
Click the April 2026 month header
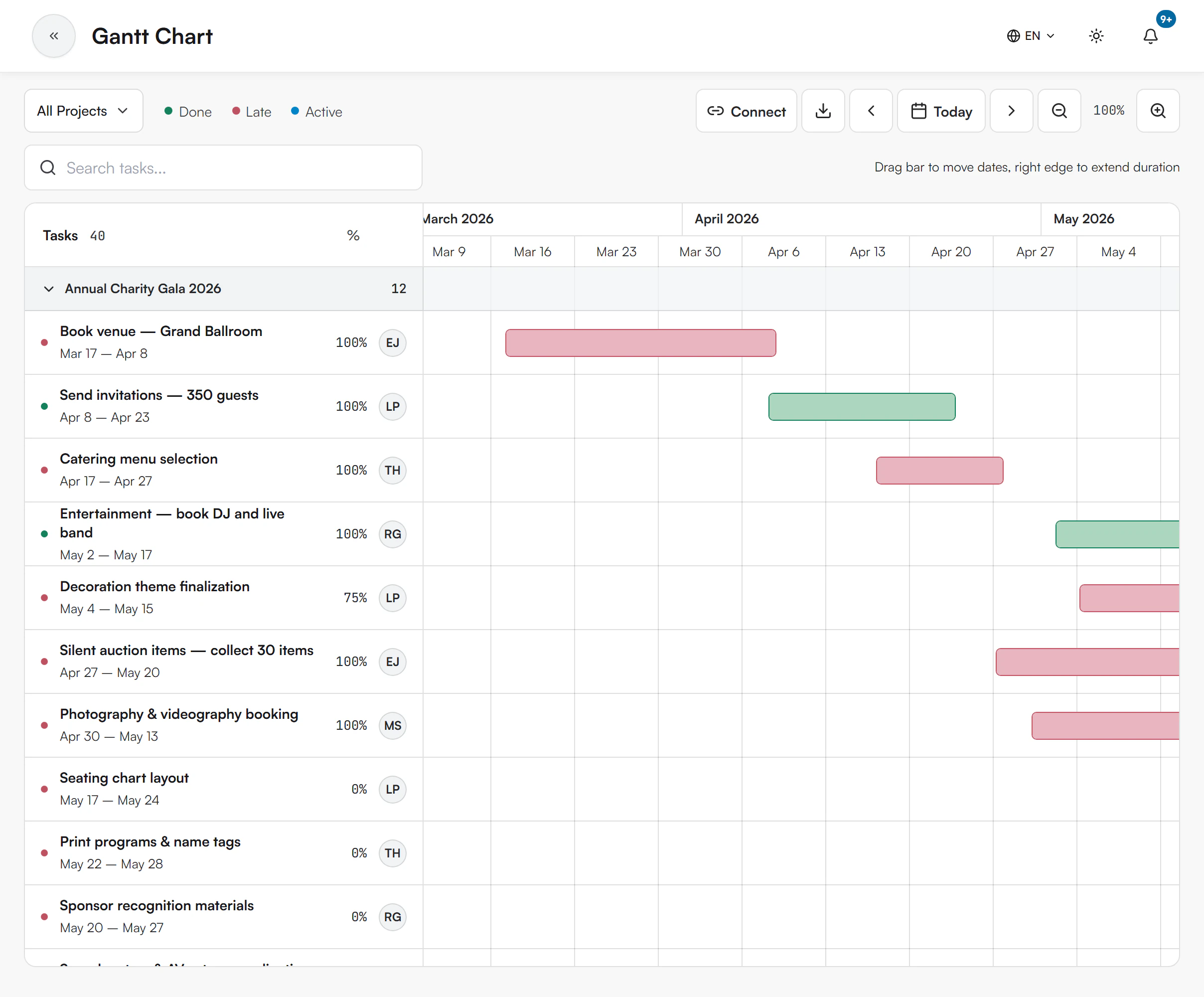[727, 219]
